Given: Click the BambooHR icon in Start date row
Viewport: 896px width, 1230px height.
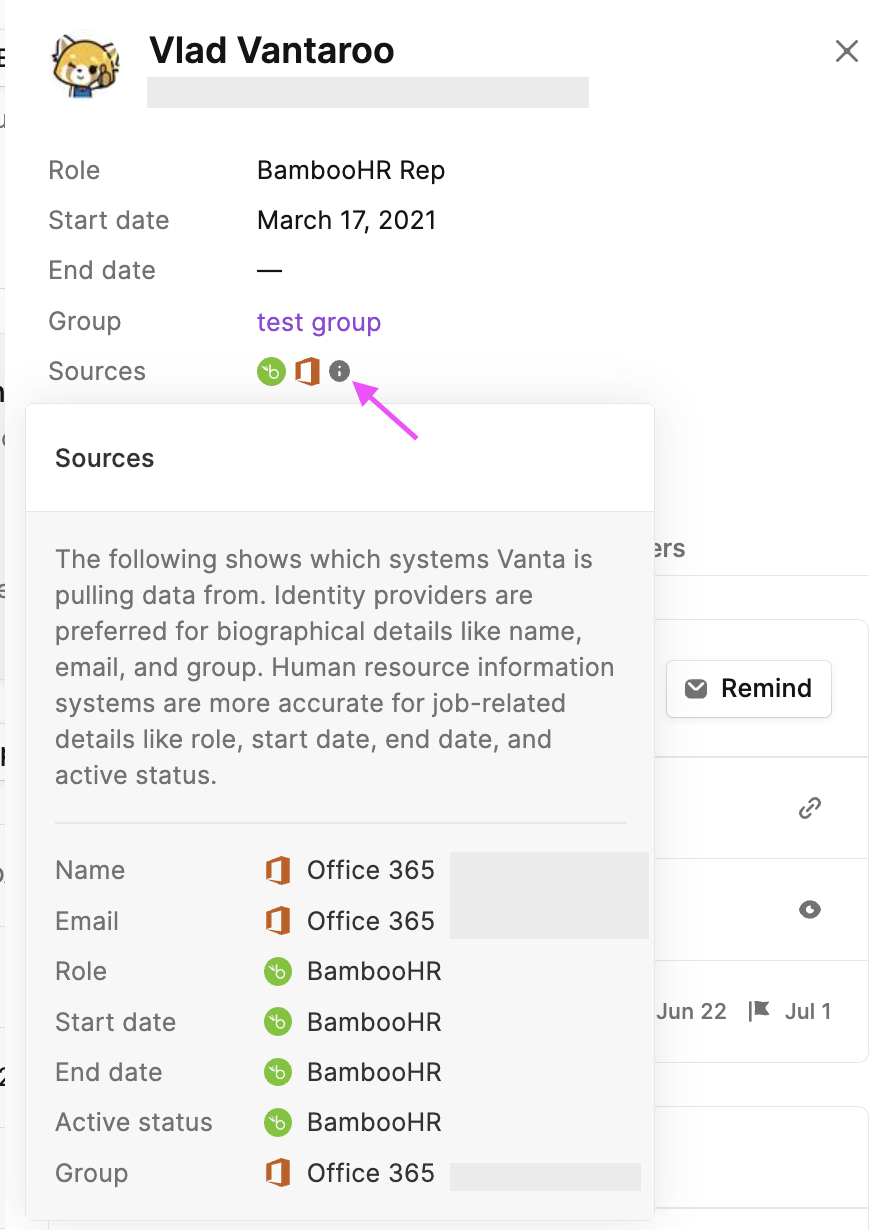Looking at the screenshot, I should 277,1022.
